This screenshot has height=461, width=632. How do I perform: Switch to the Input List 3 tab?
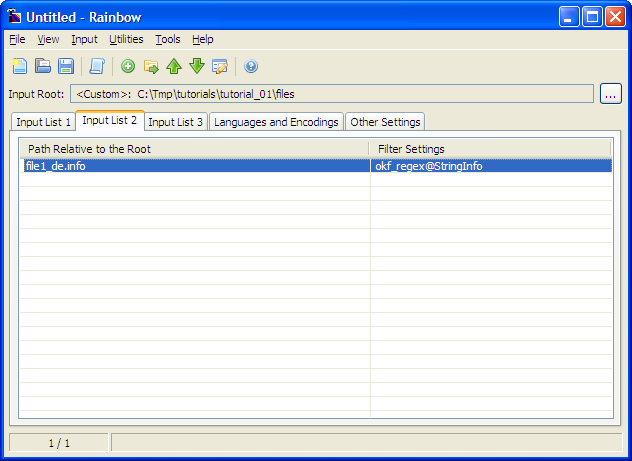(x=175, y=122)
